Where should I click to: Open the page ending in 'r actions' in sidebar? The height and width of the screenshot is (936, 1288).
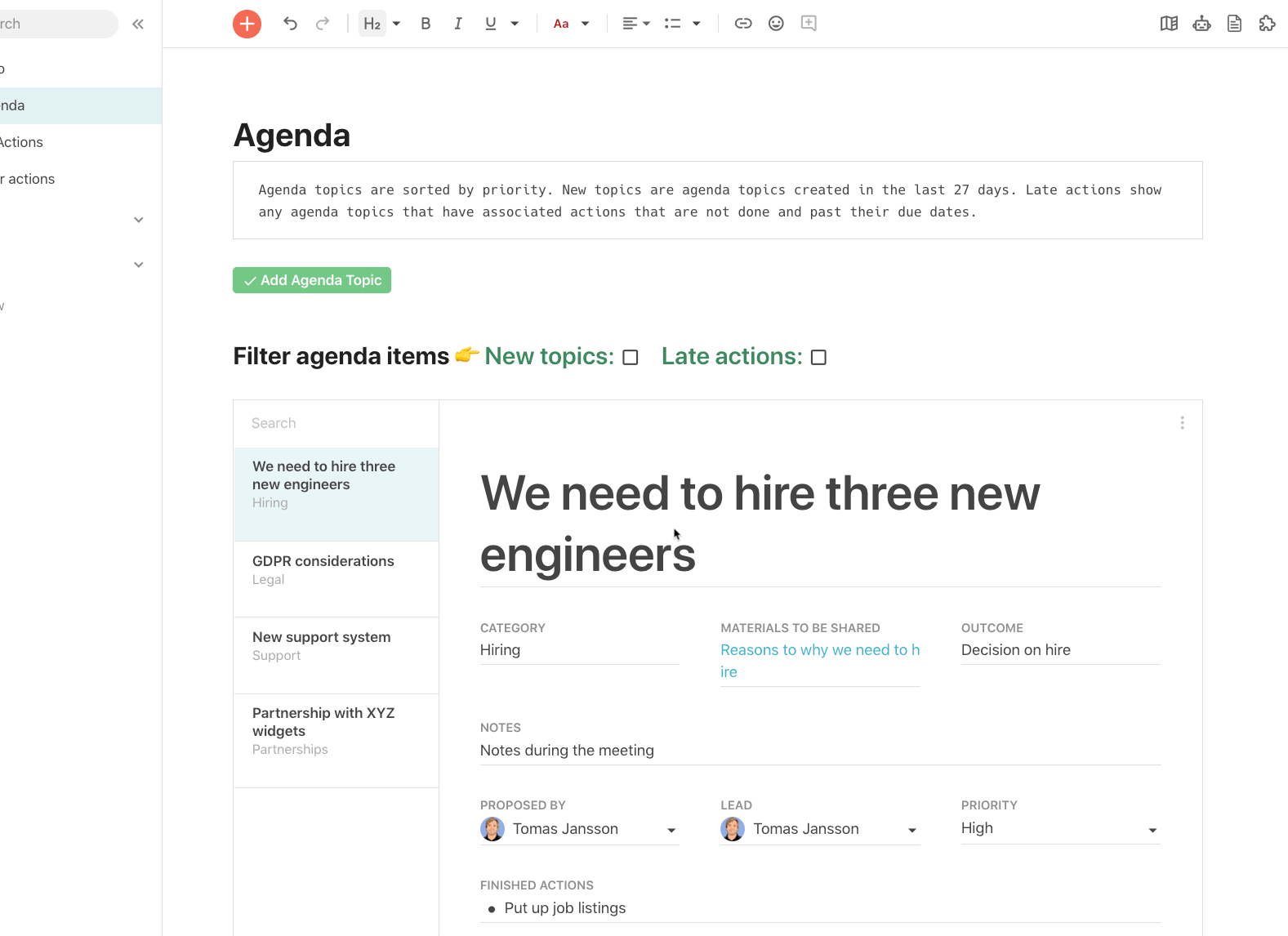coord(80,179)
